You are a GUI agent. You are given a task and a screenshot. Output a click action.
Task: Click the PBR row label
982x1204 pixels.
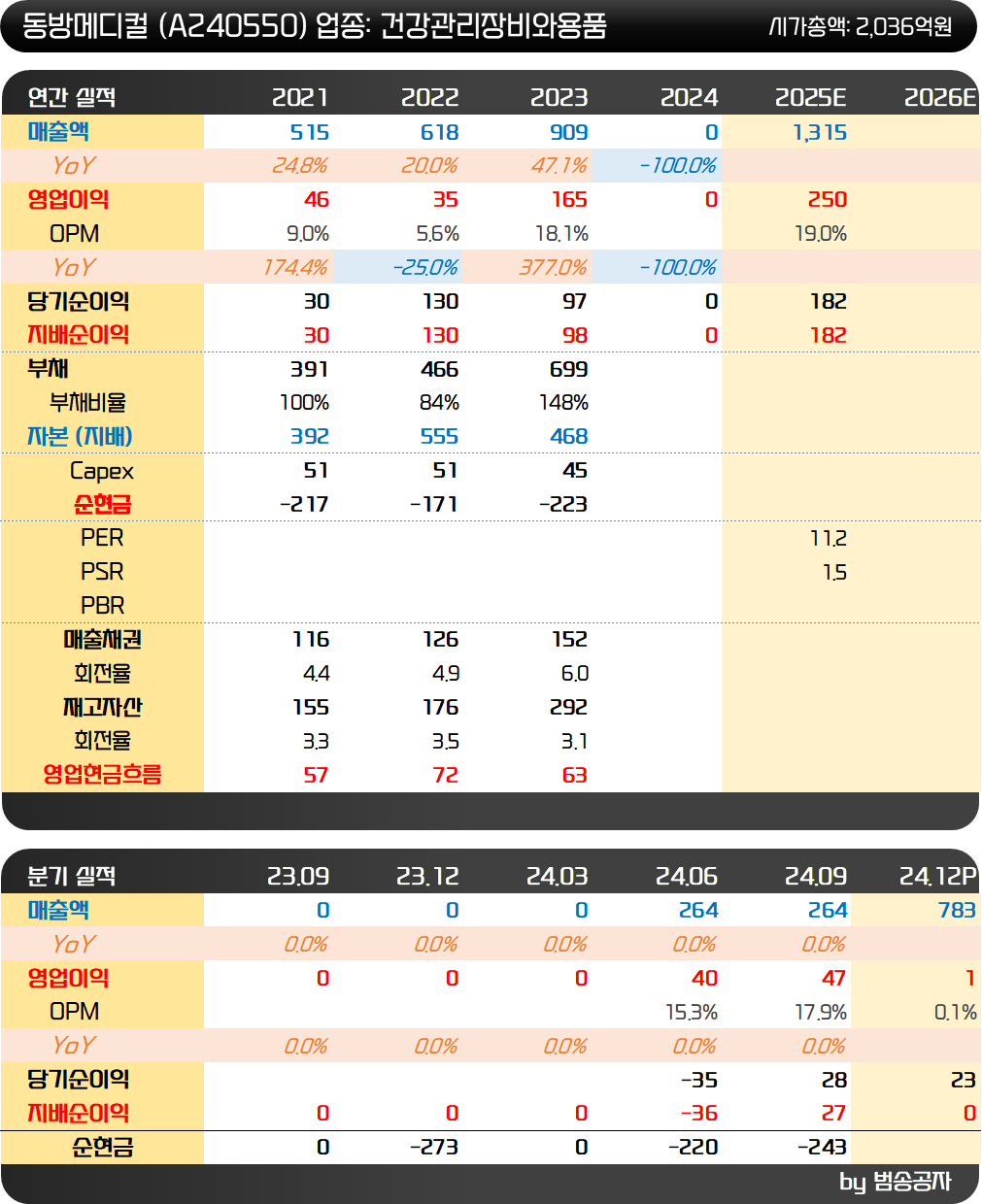tap(102, 606)
